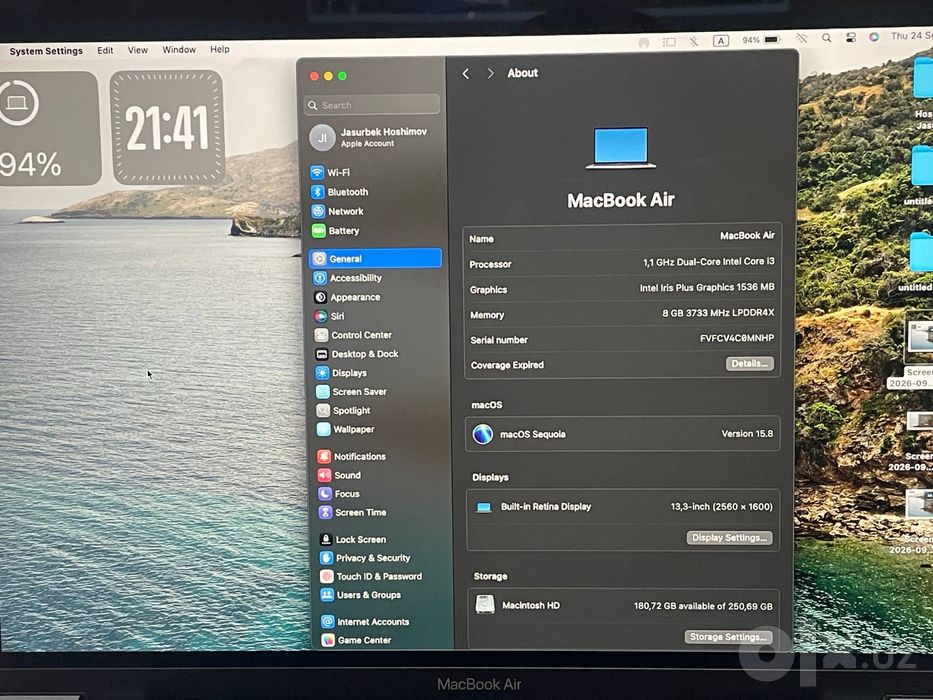Open the Edit menu
The width and height of the screenshot is (933, 700).
coord(105,51)
